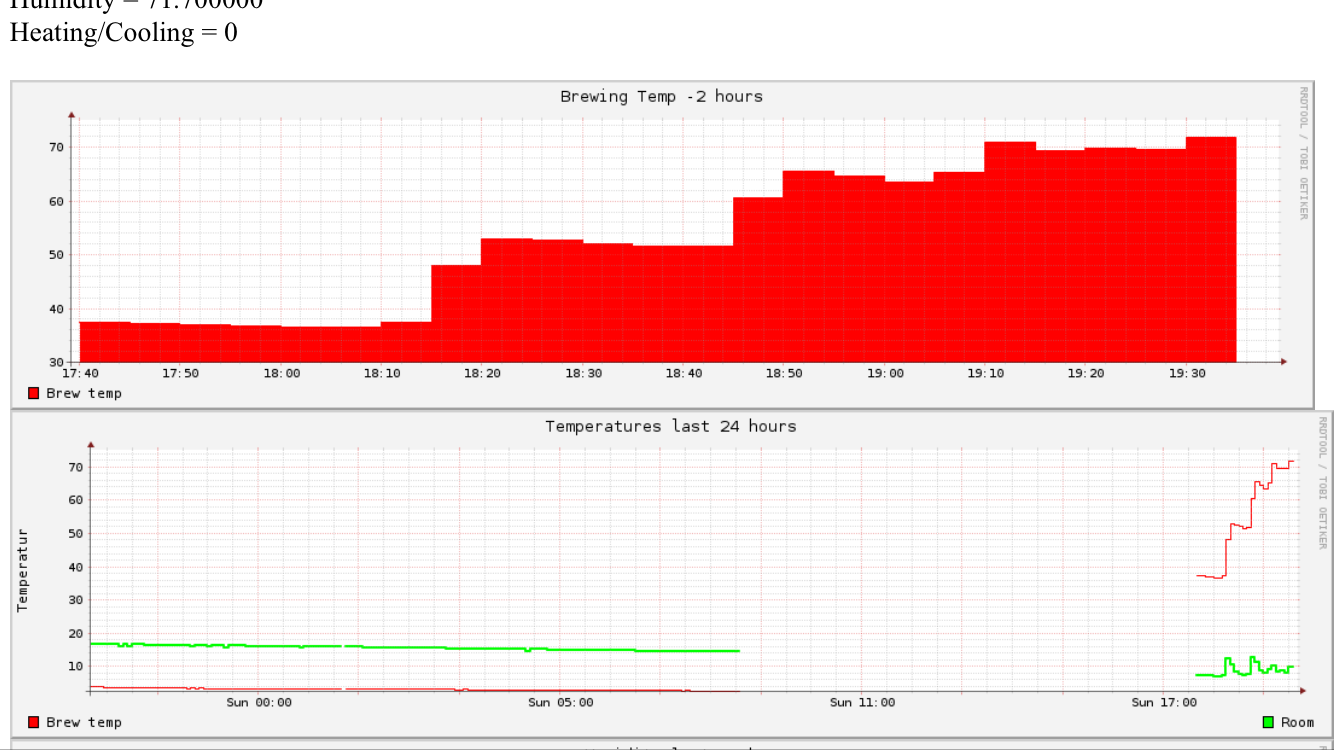Click the red Brew temp swatch under Brewing Temp graph
Image resolution: width=1334 pixels, height=750 pixels.
pyautogui.click(x=33, y=393)
